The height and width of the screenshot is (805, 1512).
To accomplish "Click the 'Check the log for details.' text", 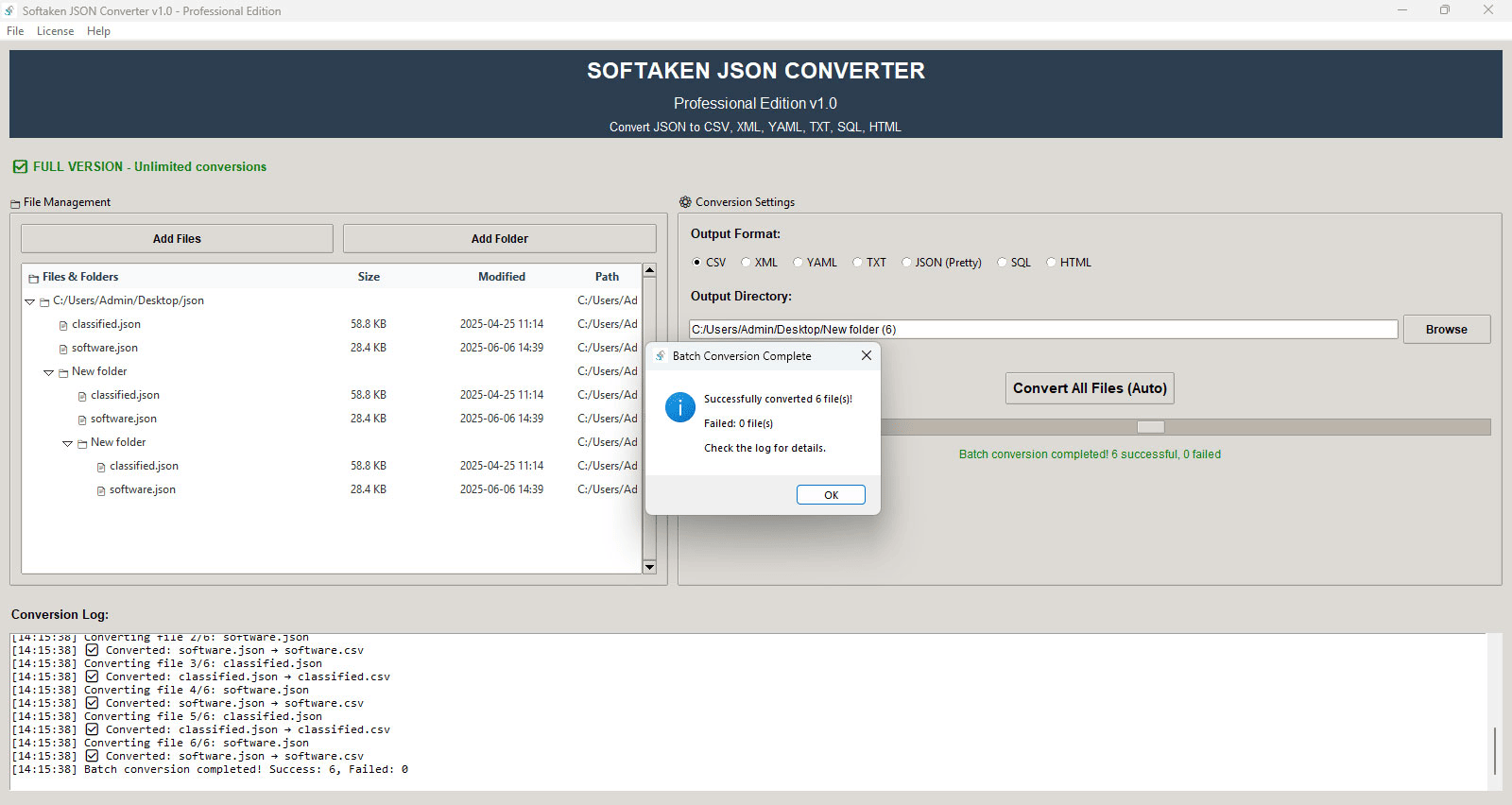I will click(765, 449).
